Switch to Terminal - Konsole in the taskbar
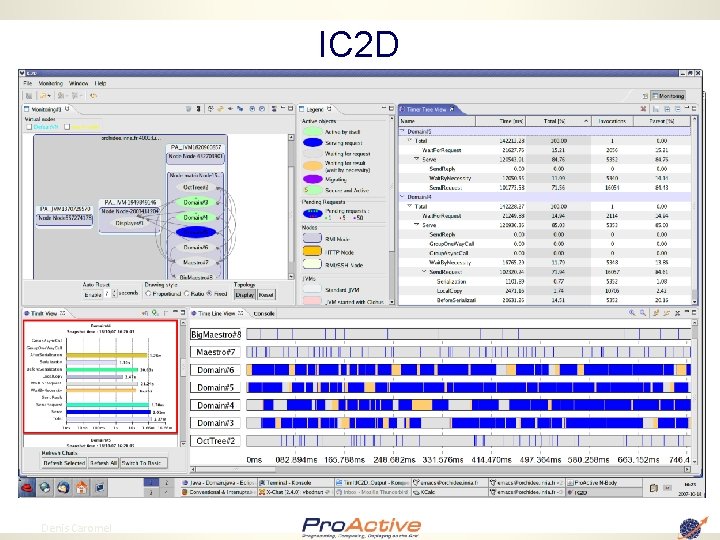Viewport: 720px width, 540px height. coord(294,483)
